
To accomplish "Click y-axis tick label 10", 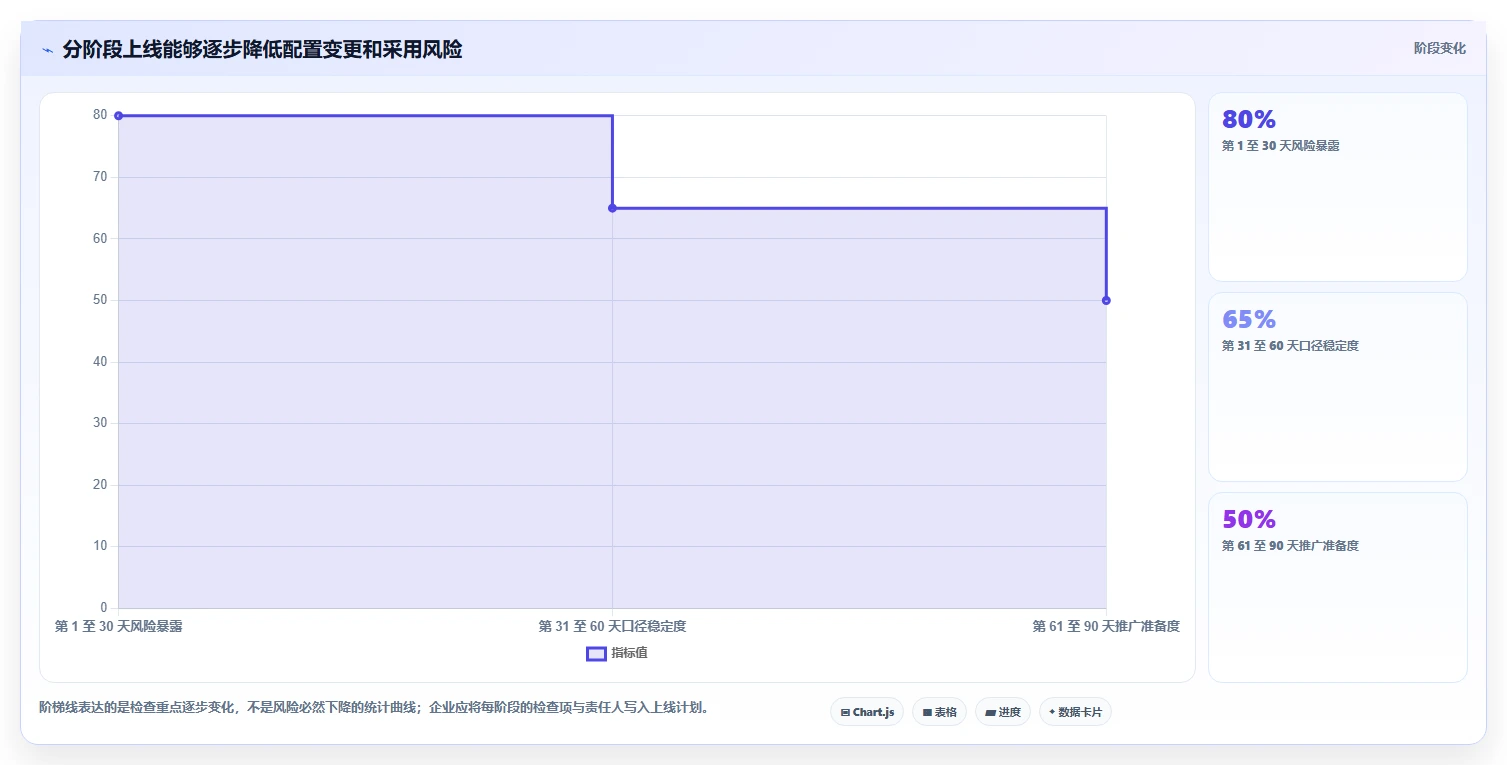I will click(x=100, y=546).
